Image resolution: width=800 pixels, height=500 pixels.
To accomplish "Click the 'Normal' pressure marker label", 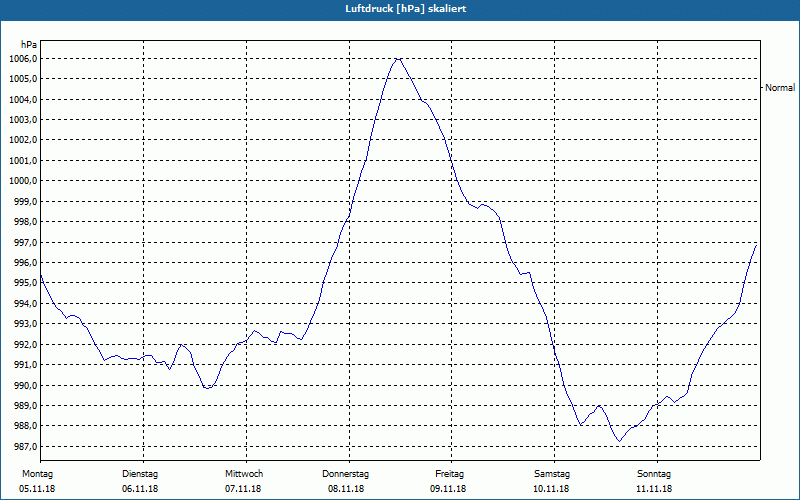I will click(x=780, y=88).
